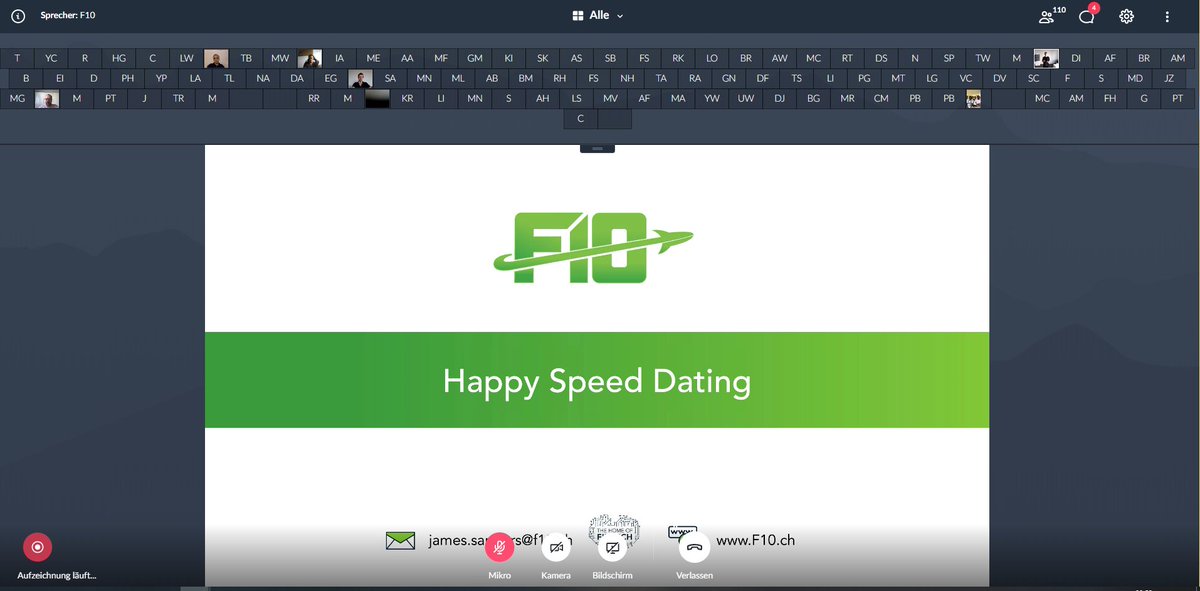This screenshot has height=591, width=1200.
Task: Select the video tile between LW and TB
Action: tap(216, 58)
